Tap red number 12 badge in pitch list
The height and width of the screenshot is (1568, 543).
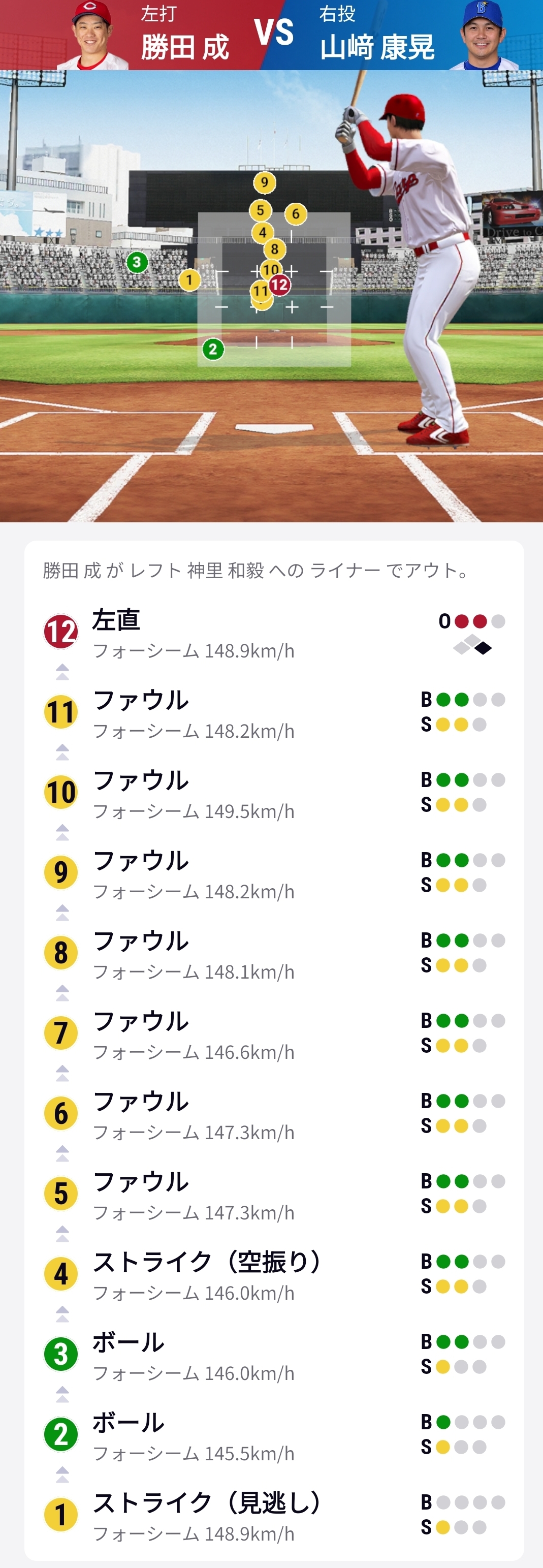point(61,632)
